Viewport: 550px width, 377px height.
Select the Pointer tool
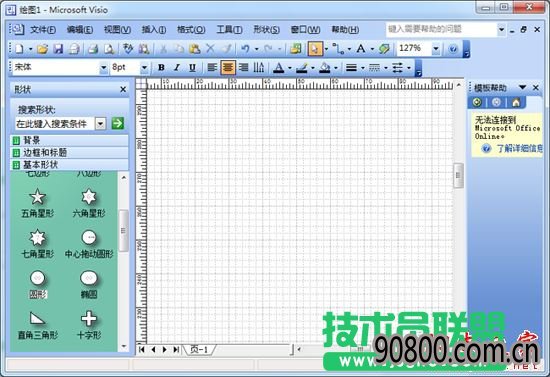click(315, 49)
